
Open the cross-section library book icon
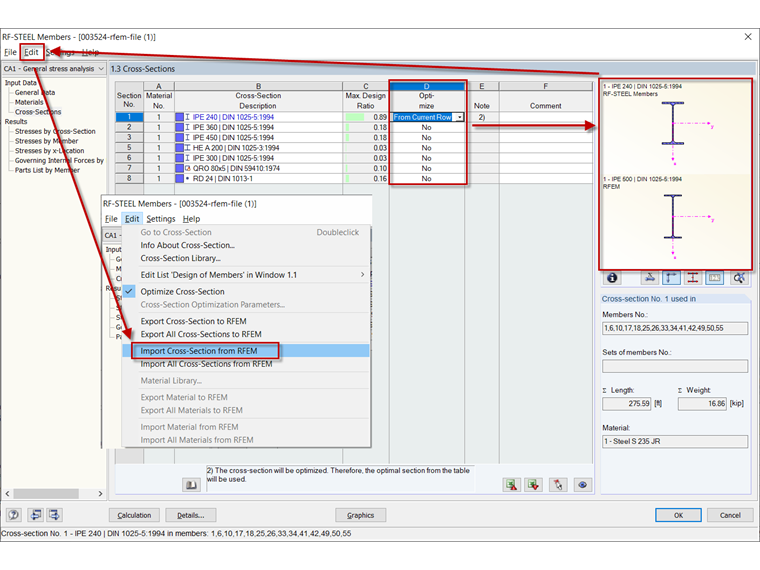tap(191, 485)
